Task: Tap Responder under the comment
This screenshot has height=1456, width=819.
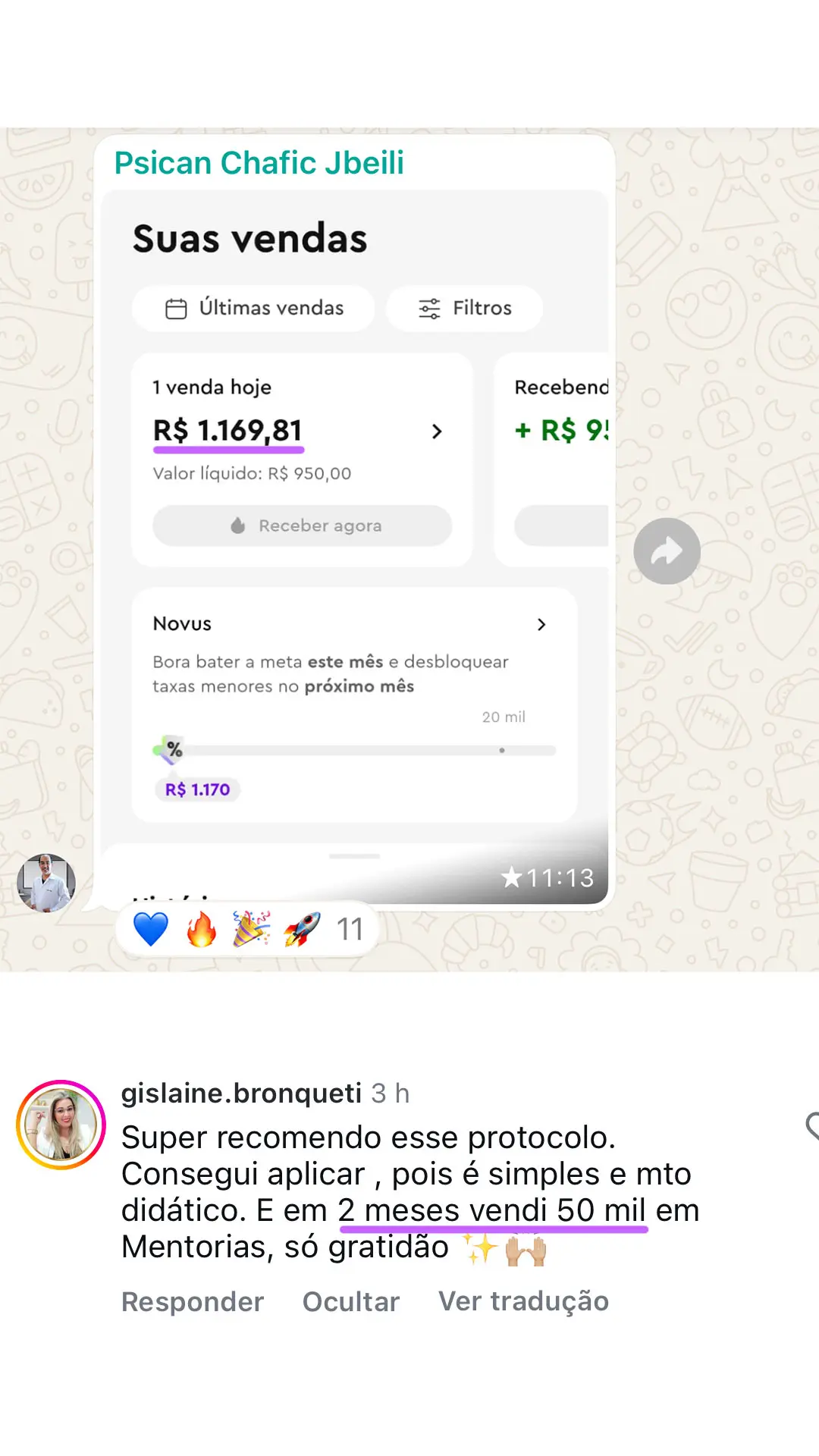Action: point(193,1301)
